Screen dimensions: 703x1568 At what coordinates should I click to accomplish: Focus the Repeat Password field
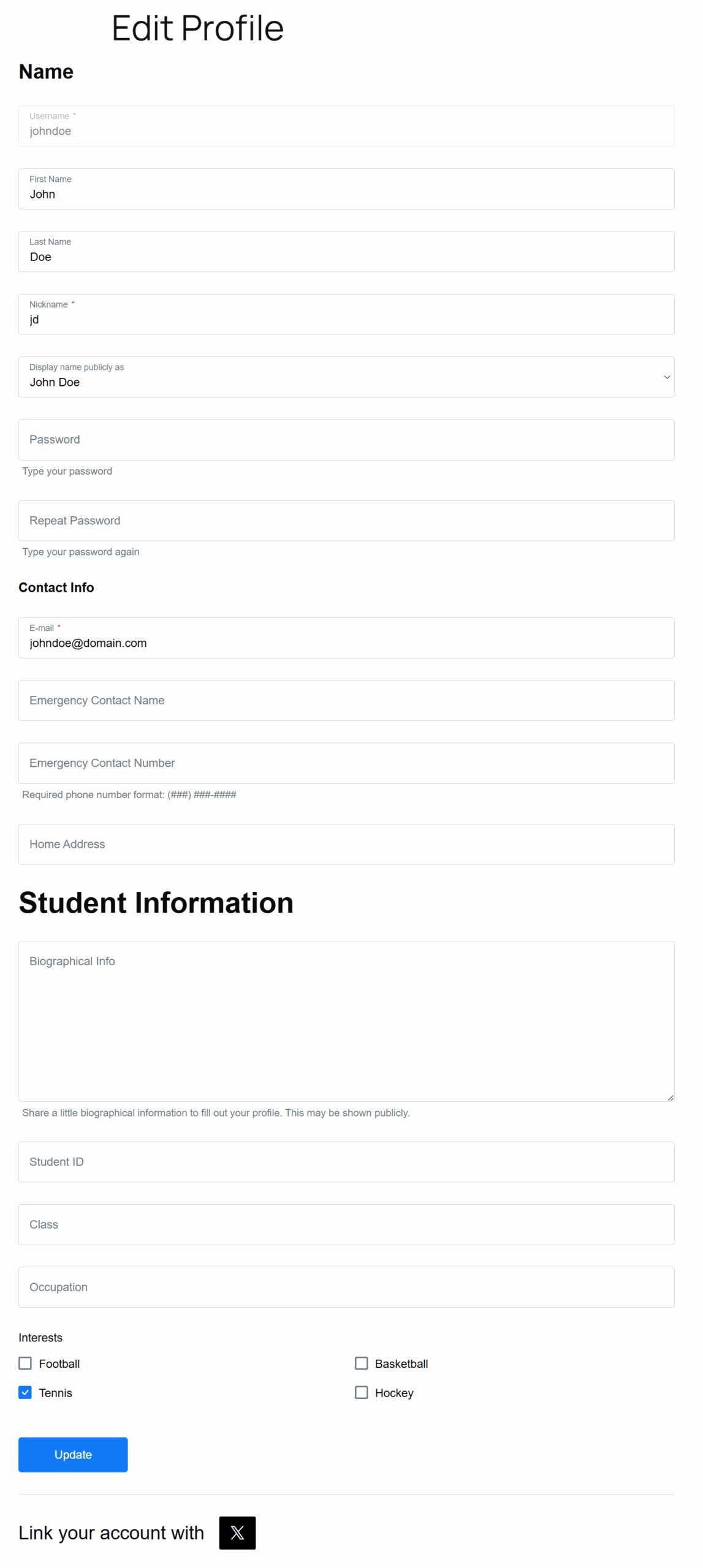pyautogui.click(x=346, y=520)
